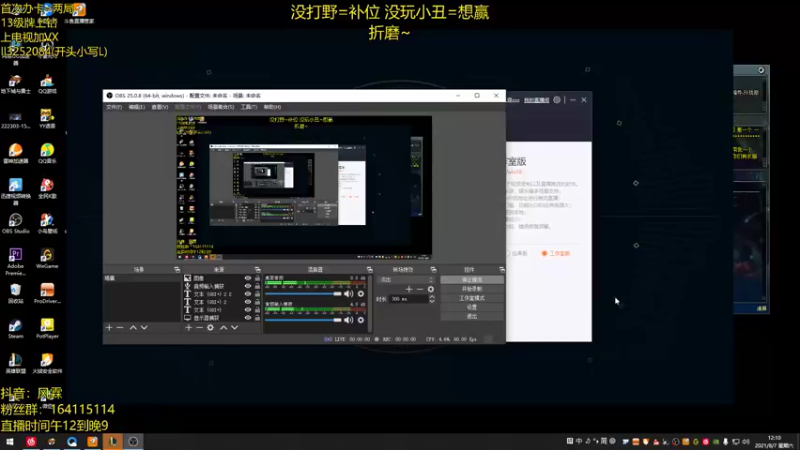The height and width of the screenshot is (450, 800).
Task: Click the desktop audio volume slider
Action: pos(303,294)
